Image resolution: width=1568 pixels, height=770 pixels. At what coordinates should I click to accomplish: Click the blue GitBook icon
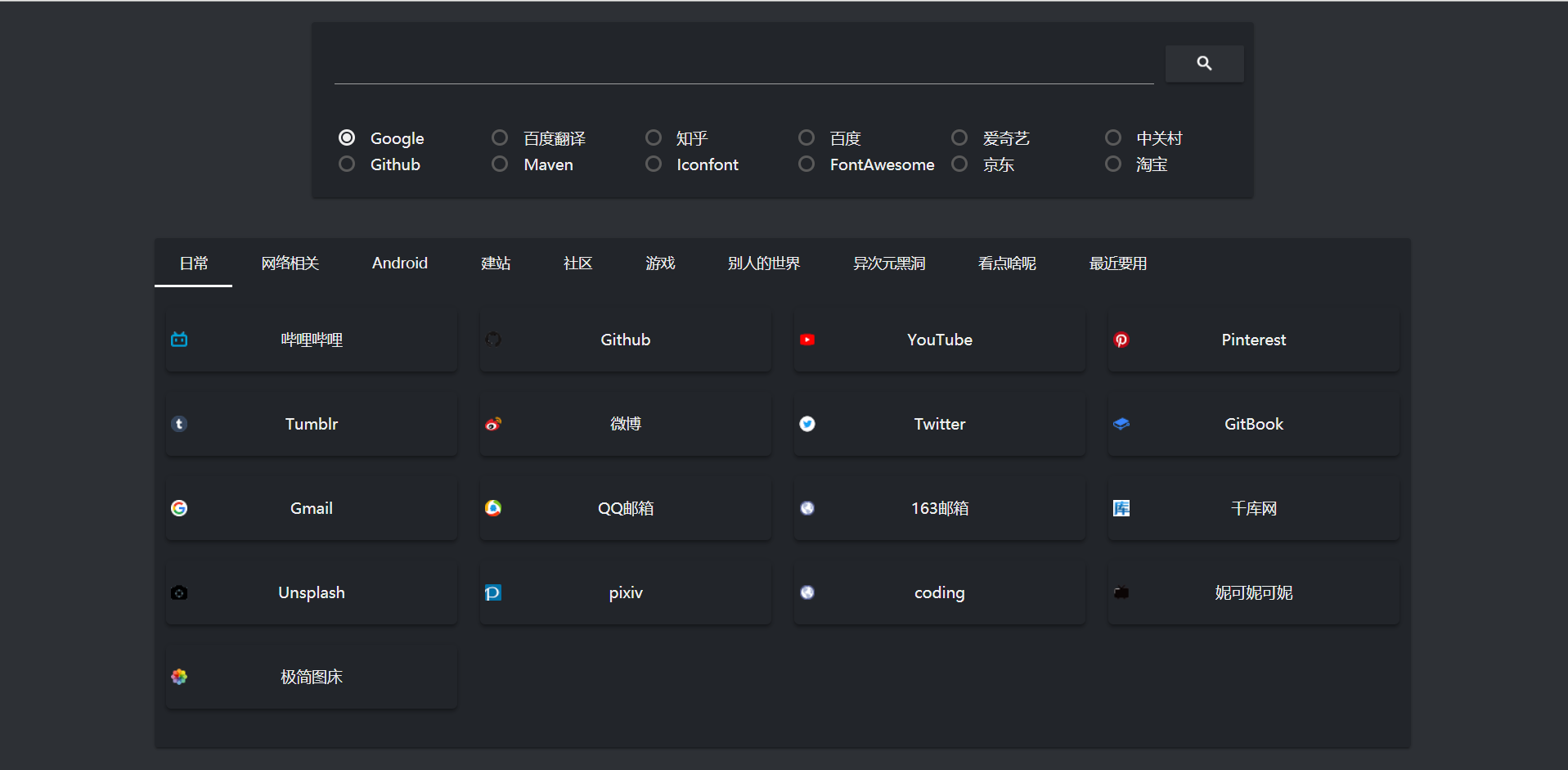coord(1121,424)
